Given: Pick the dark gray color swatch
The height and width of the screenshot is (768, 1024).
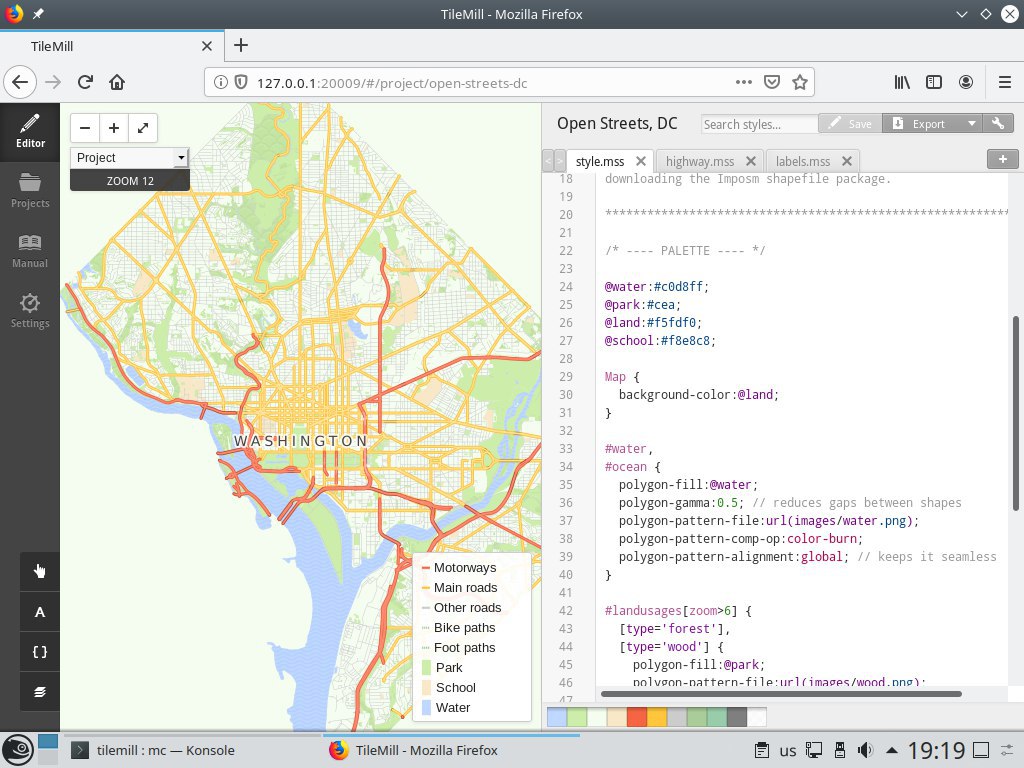Looking at the screenshot, I should click(736, 717).
